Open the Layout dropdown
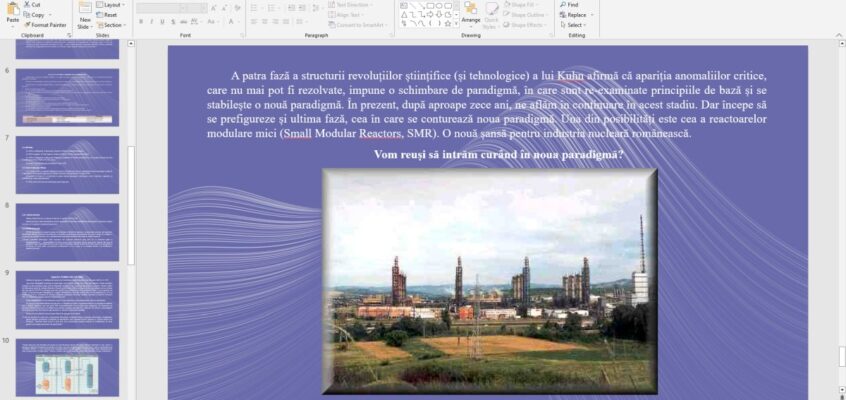This screenshot has width=846, height=400. (x=111, y=4)
